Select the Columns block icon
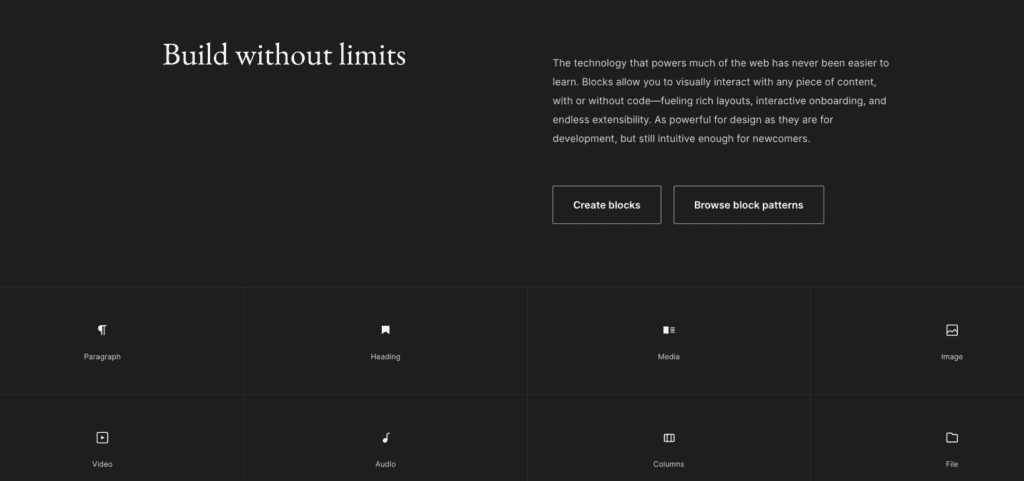Viewport: 1024px width, 481px height. [669, 438]
